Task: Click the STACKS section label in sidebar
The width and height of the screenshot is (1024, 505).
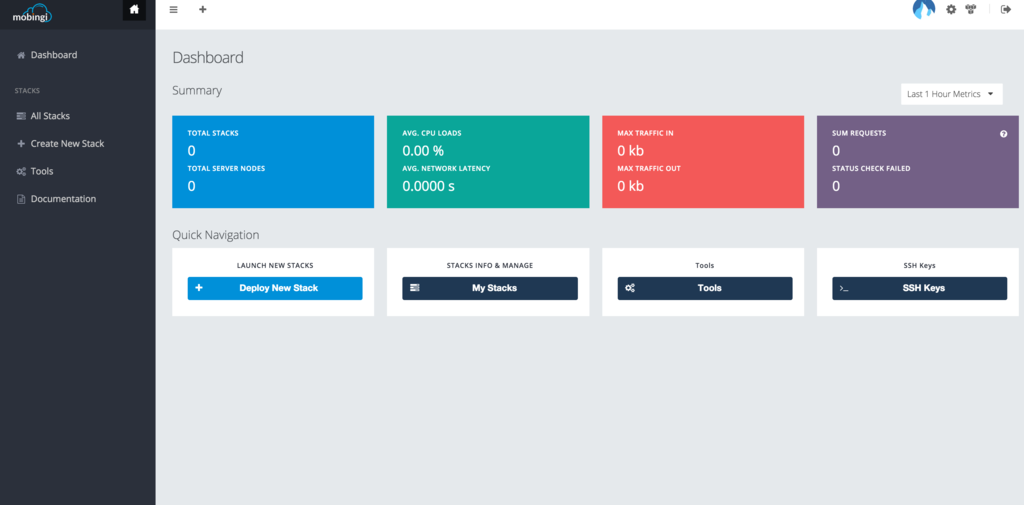Action: (27, 91)
